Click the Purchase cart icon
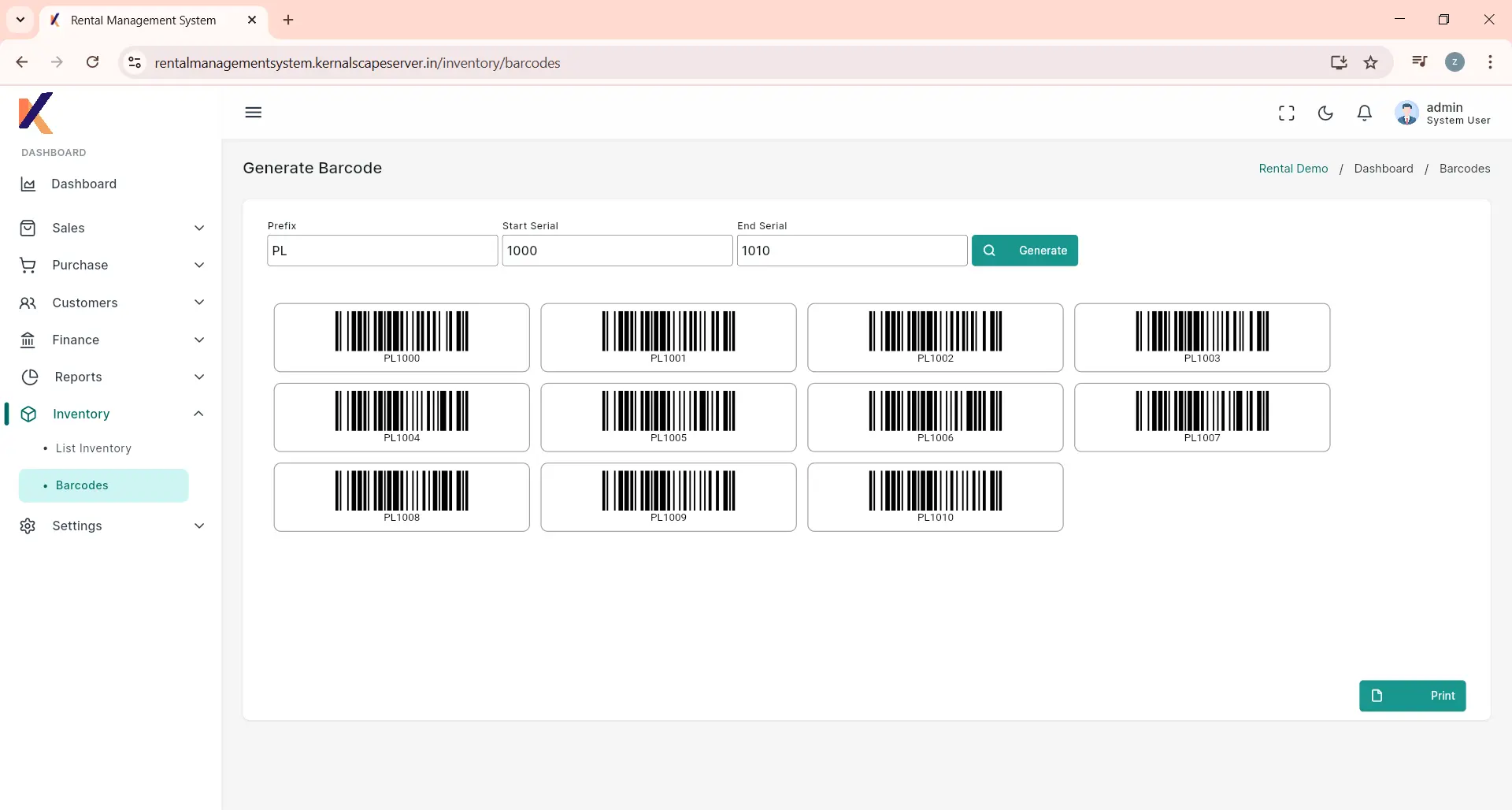The width and height of the screenshot is (1512, 810). coord(28,266)
